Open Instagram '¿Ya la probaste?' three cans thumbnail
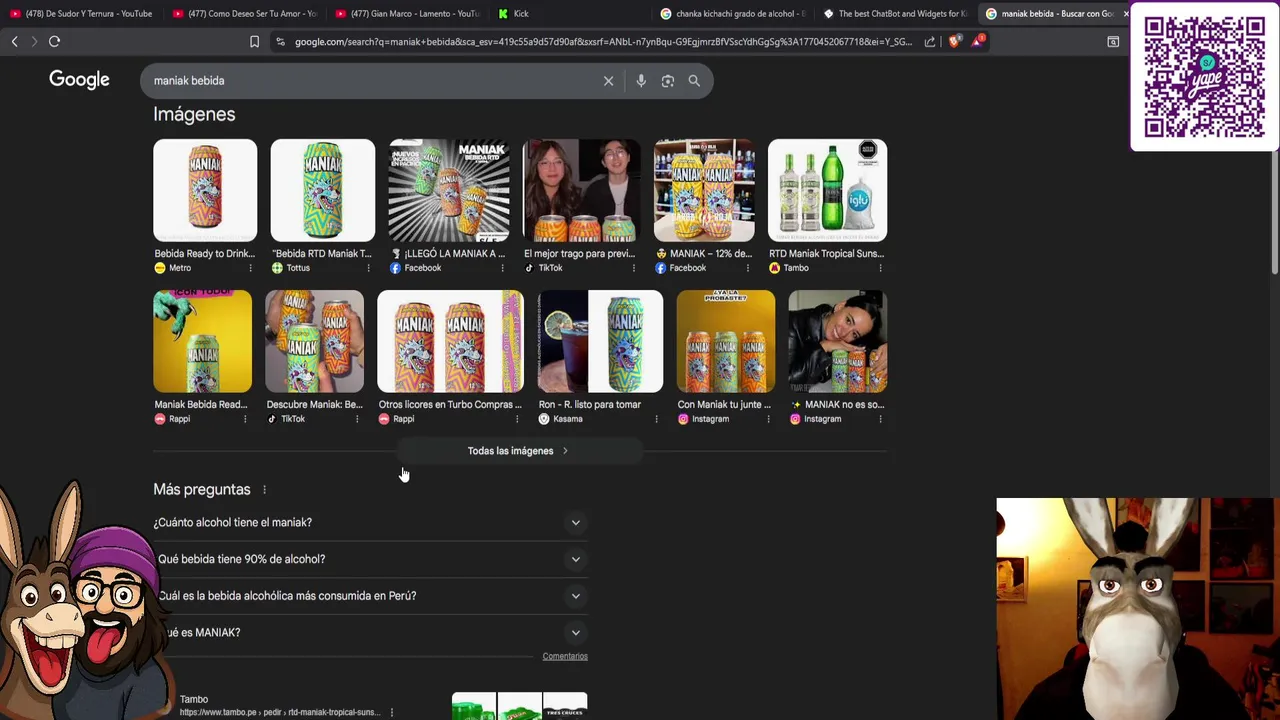1280x720 pixels. click(726, 342)
